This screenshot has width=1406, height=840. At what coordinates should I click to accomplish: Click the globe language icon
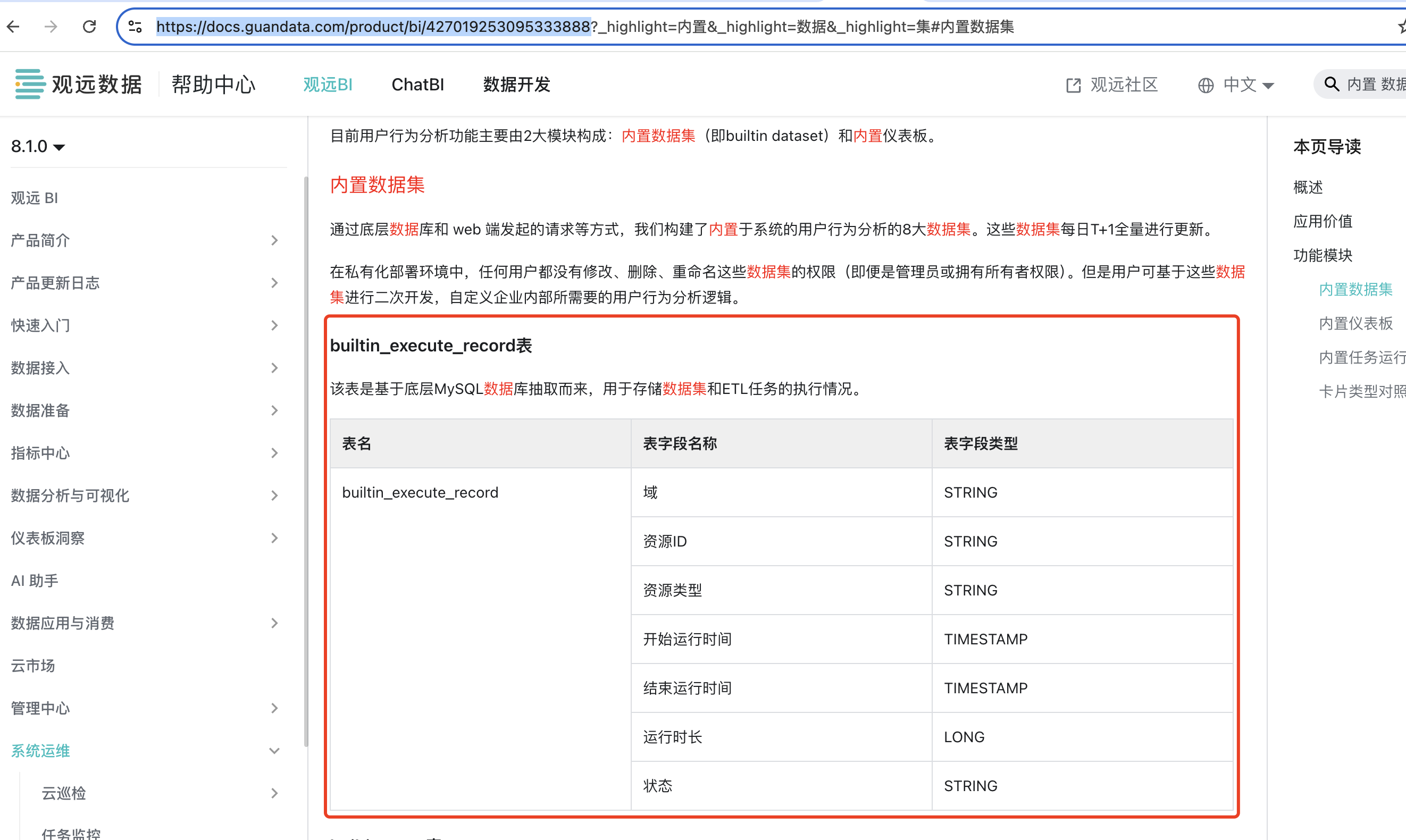tap(1205, 85)
